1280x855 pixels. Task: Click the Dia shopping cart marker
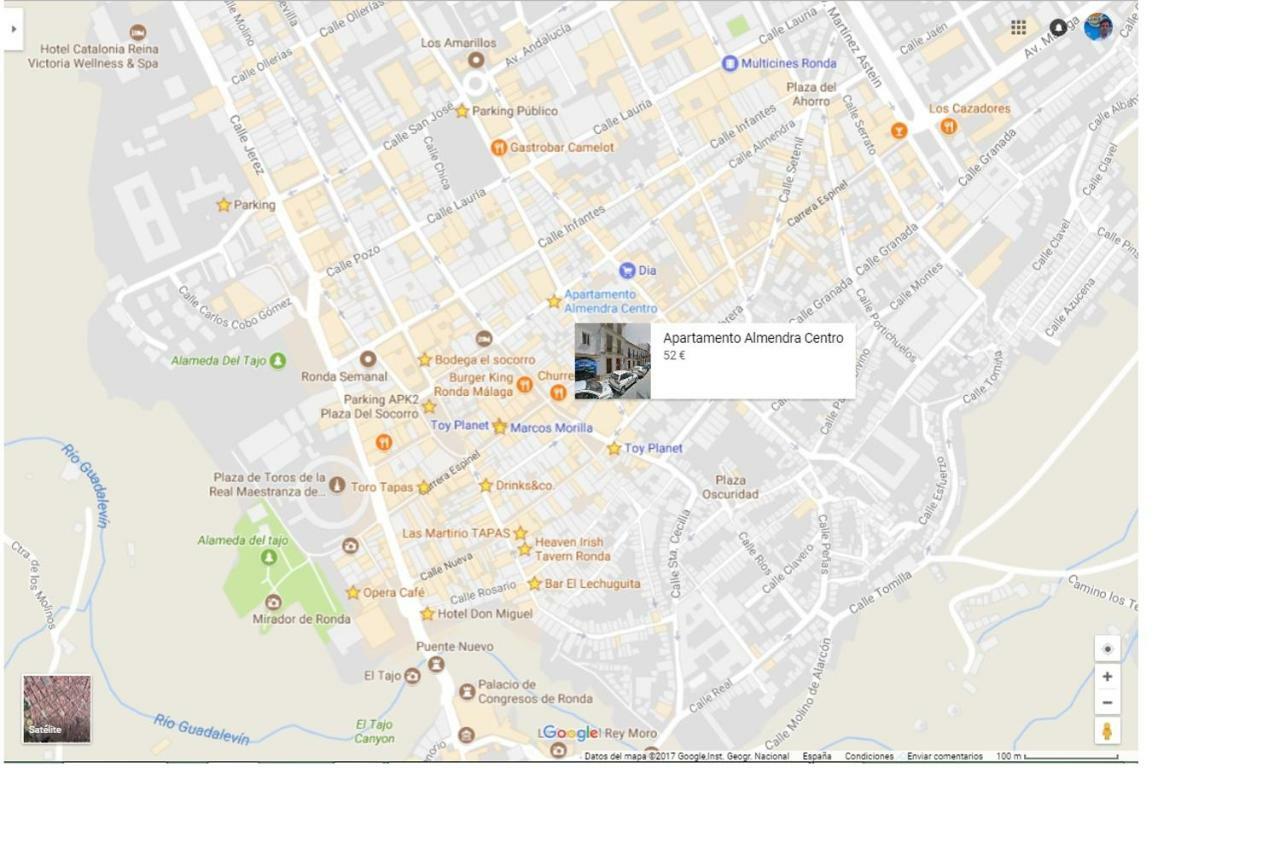pyautogui.click(x=627, y=270)
